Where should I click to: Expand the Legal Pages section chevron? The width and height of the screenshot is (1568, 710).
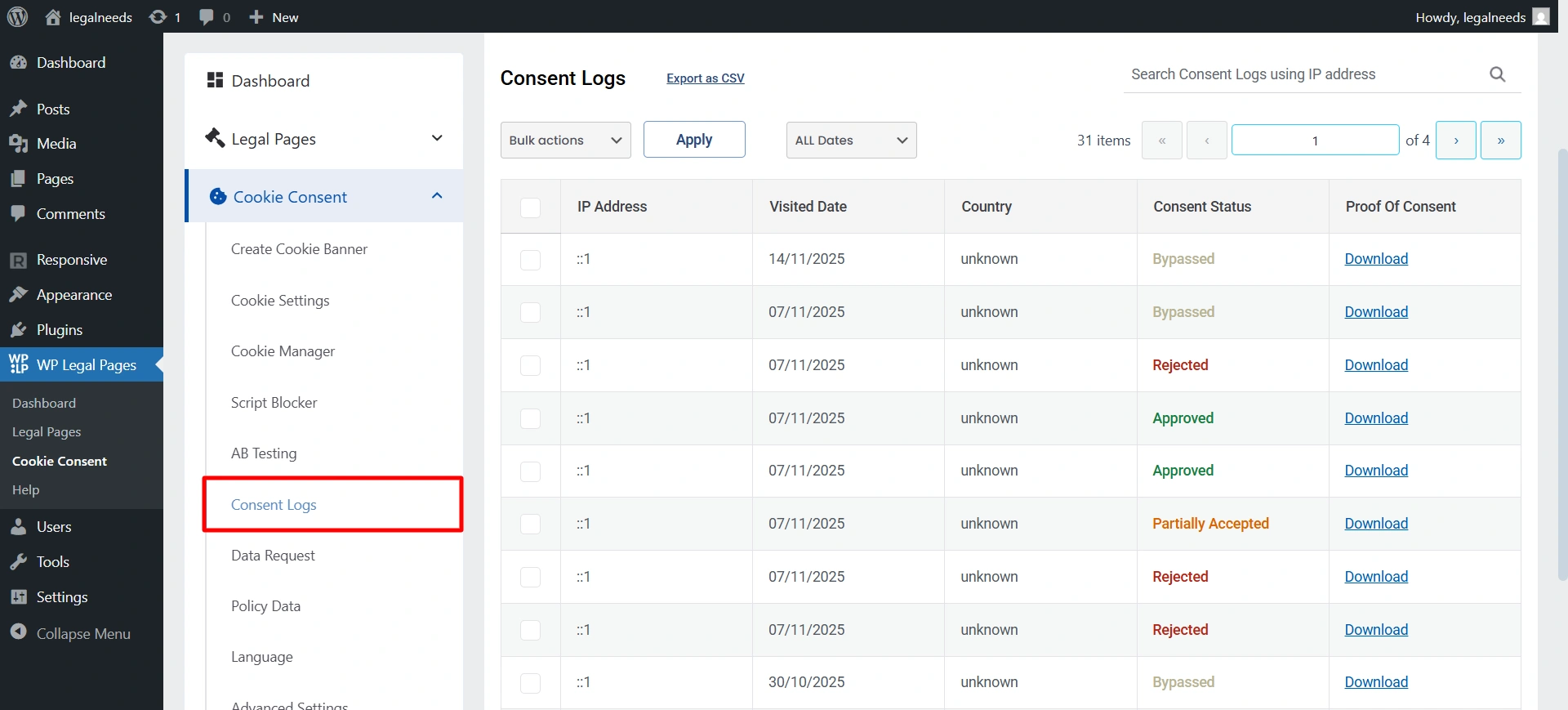[437, 139]
